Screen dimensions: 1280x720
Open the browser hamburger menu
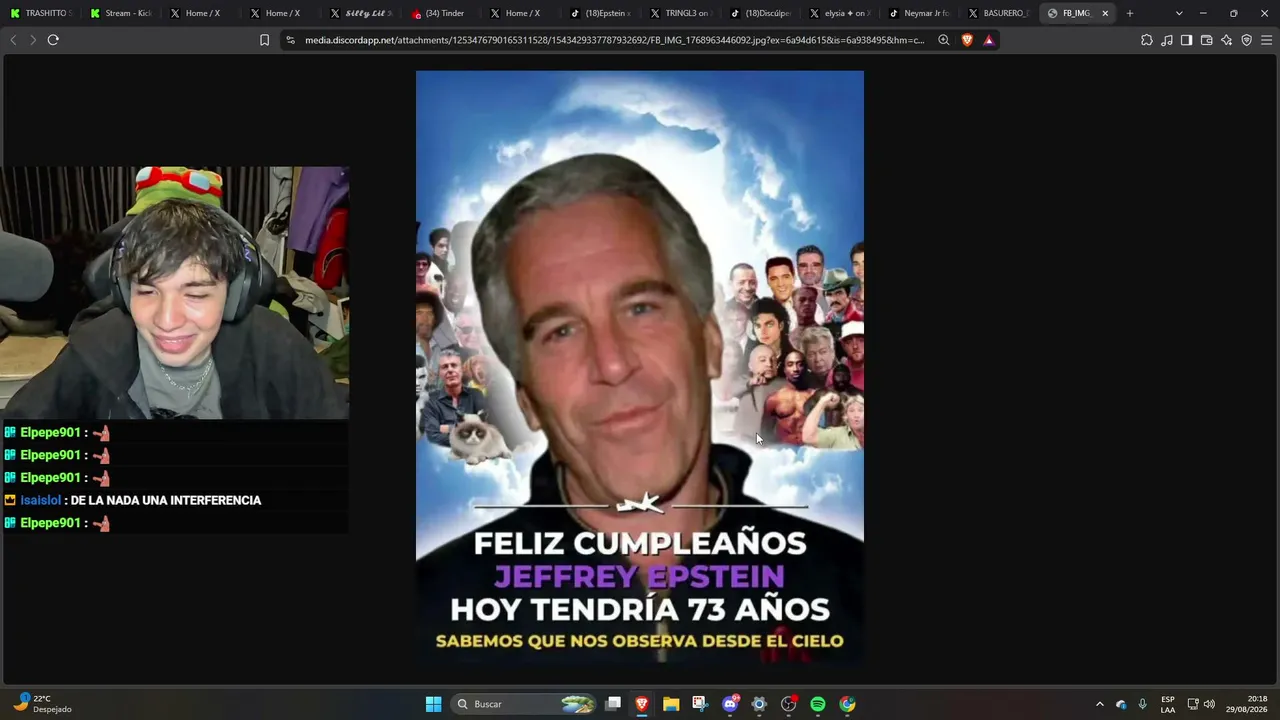tap(1266, 40)
